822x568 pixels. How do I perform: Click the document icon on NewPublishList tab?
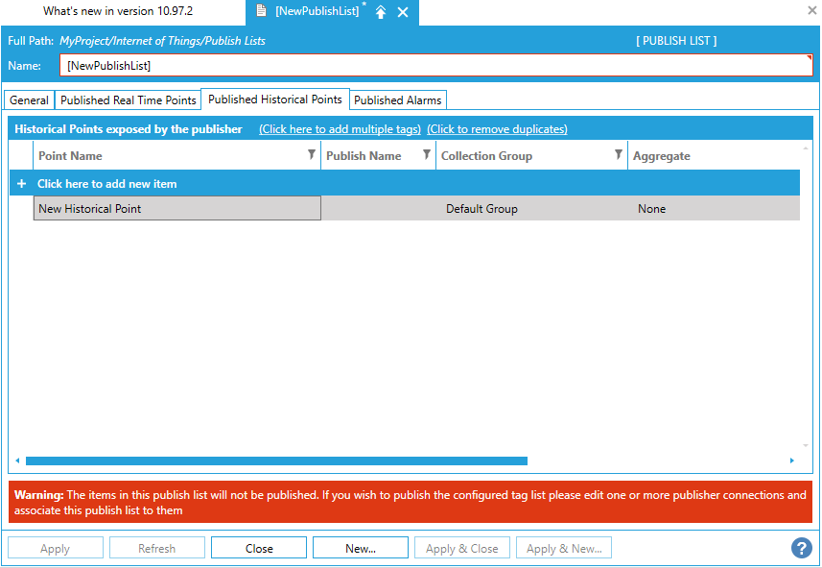(x=261, y=12)
